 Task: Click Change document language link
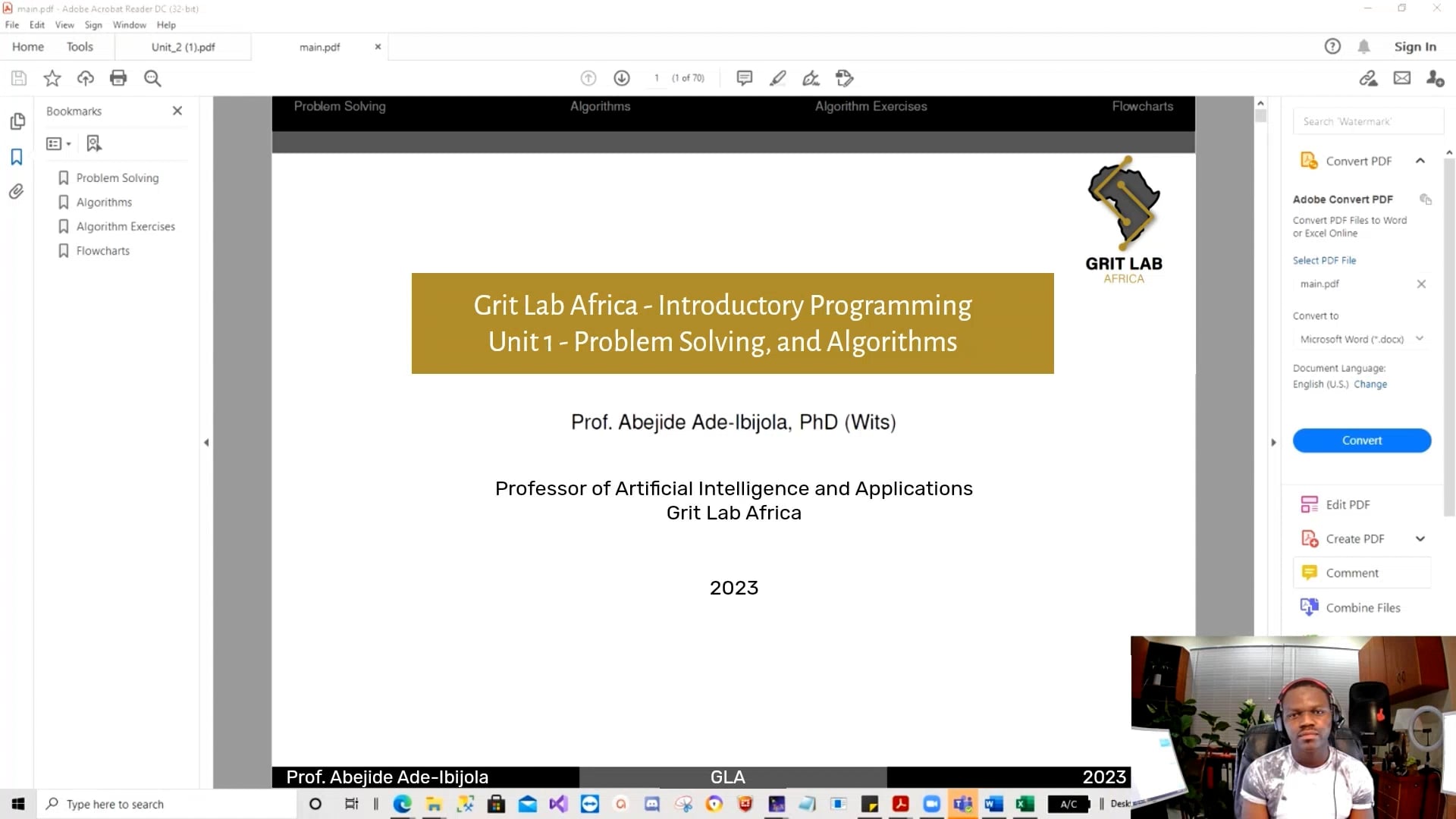(1370, 384)
